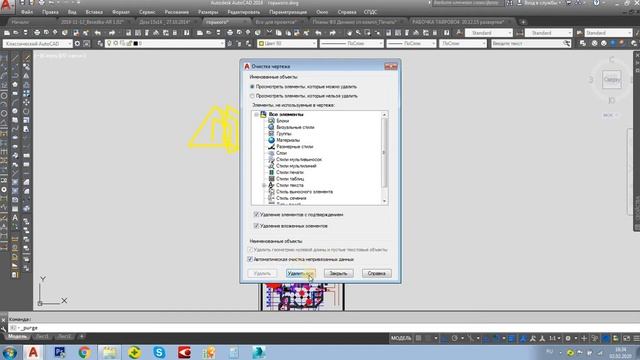Viewport: 640px width, 360px height.
Task: Click the ViewCube top face
Action: coord(611,80)
